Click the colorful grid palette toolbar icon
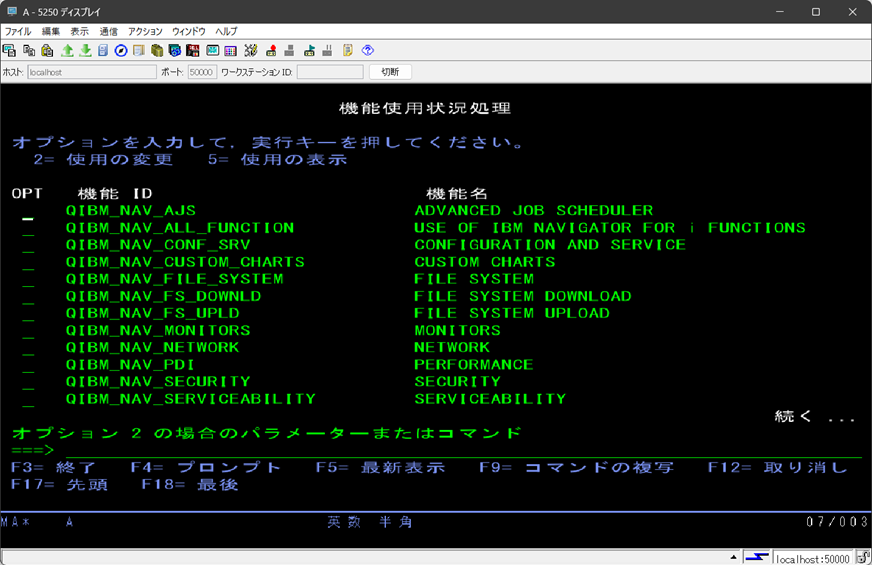 pos(230,50)
